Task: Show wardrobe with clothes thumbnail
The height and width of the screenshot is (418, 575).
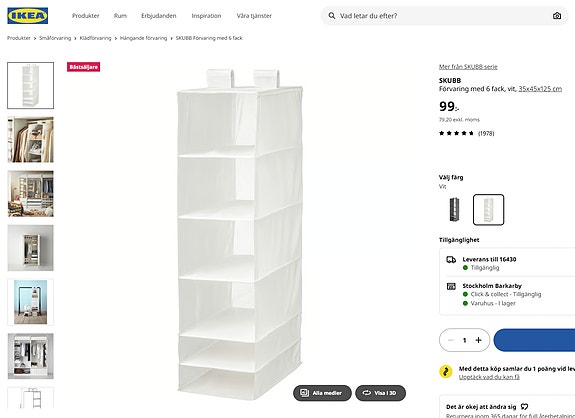Action: [31, 140]
